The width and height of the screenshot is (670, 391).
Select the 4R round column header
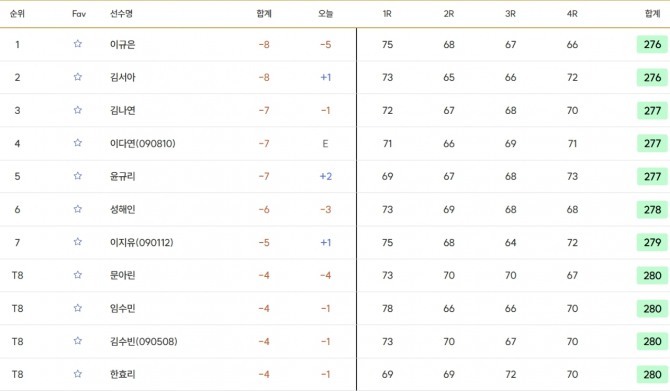pos(572,14)
